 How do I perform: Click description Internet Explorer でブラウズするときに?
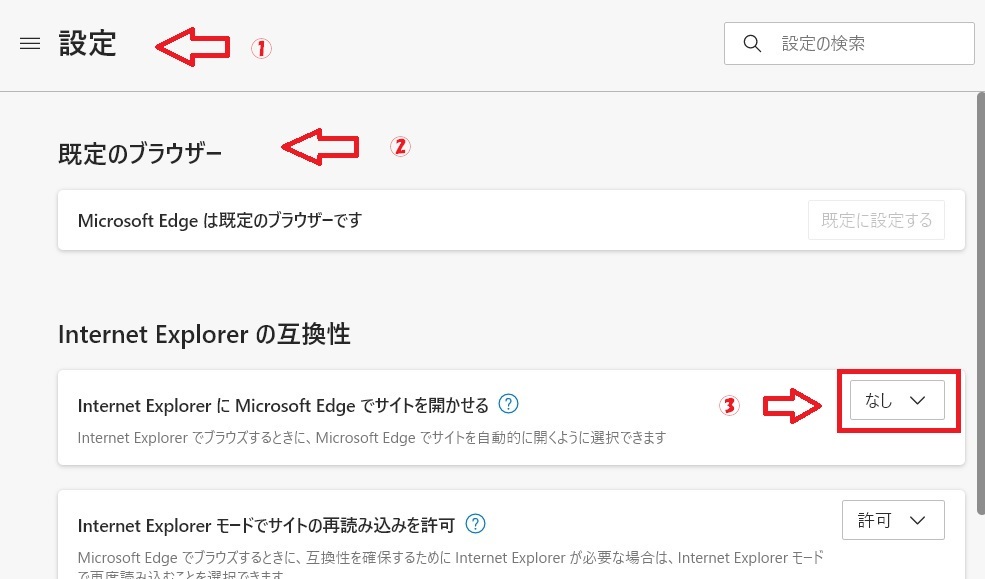click(372, 438)
